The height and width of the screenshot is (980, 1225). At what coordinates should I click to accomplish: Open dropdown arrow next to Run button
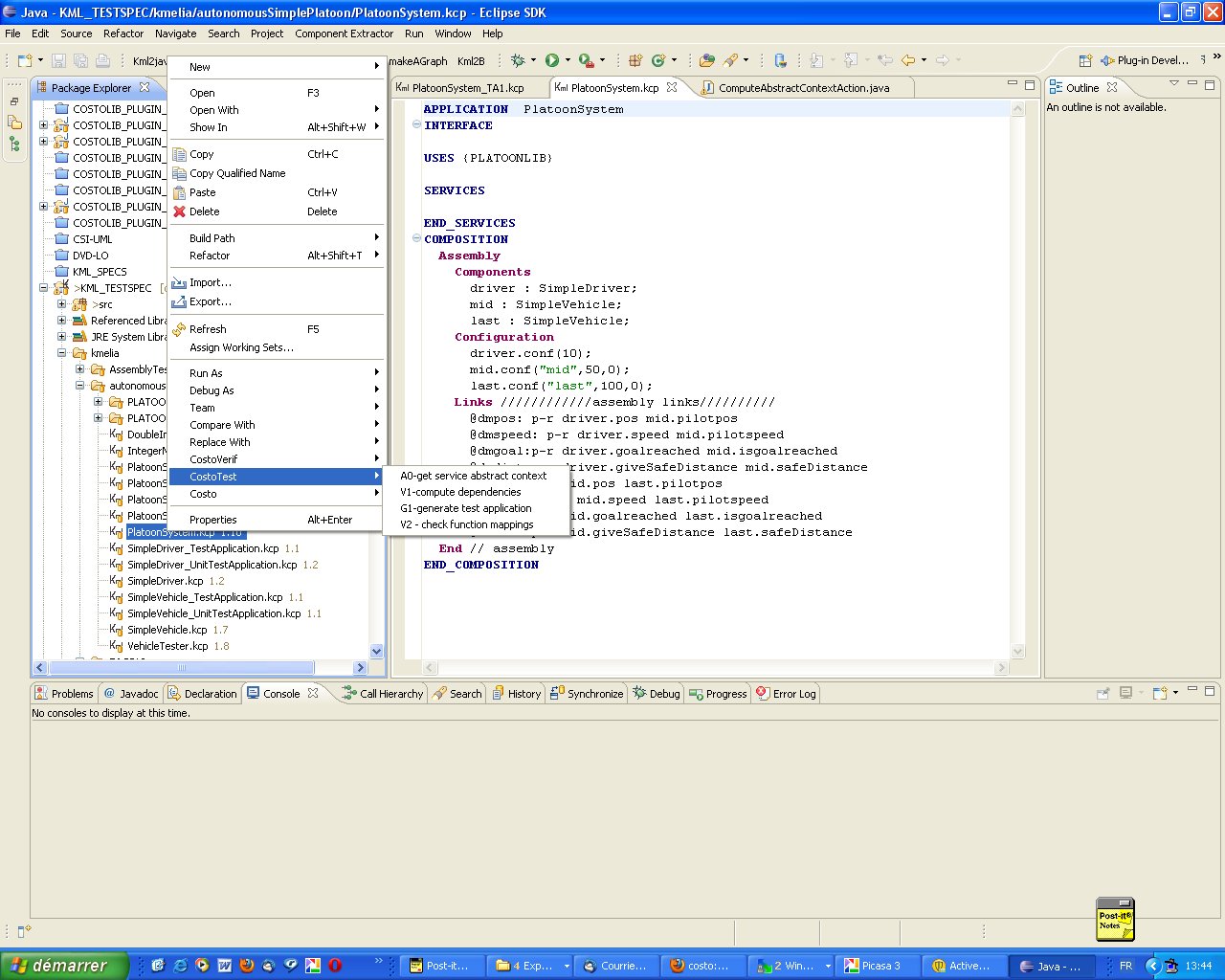tap(568, 60)
